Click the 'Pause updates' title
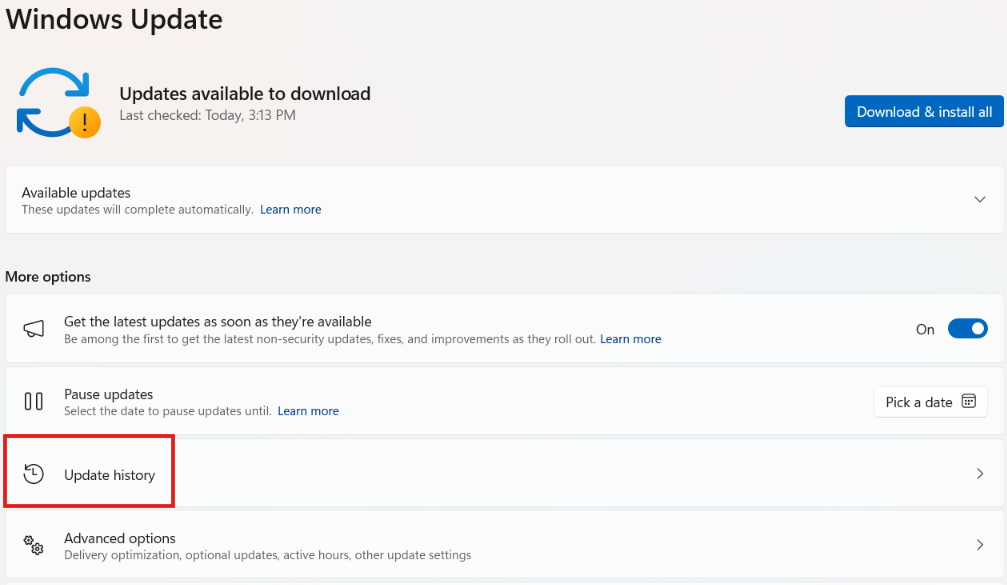This screenshot has height=585, width=1007. (x=108, y=394)
